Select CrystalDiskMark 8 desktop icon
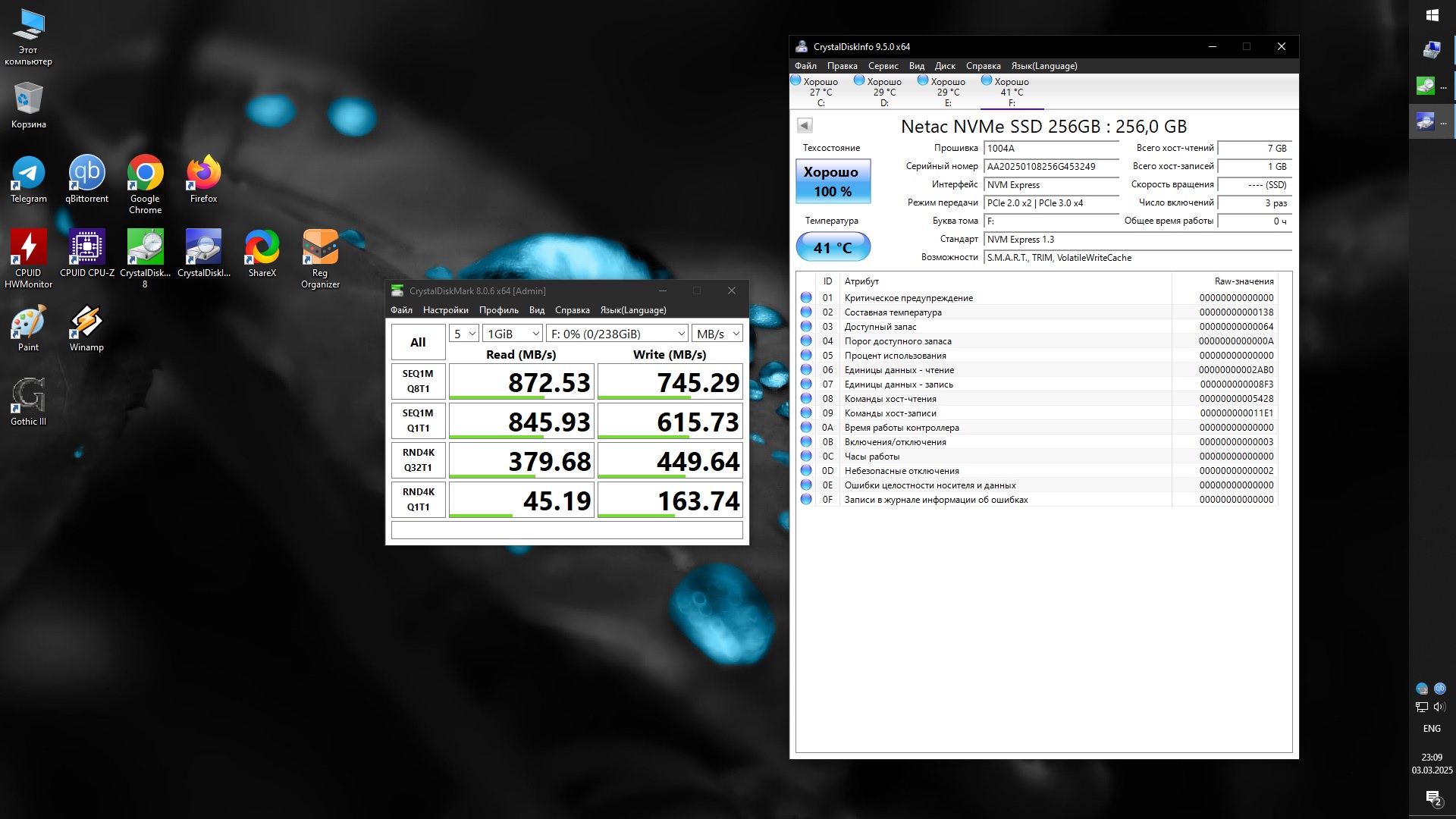 pyautogui.click(x=145, y=259)
